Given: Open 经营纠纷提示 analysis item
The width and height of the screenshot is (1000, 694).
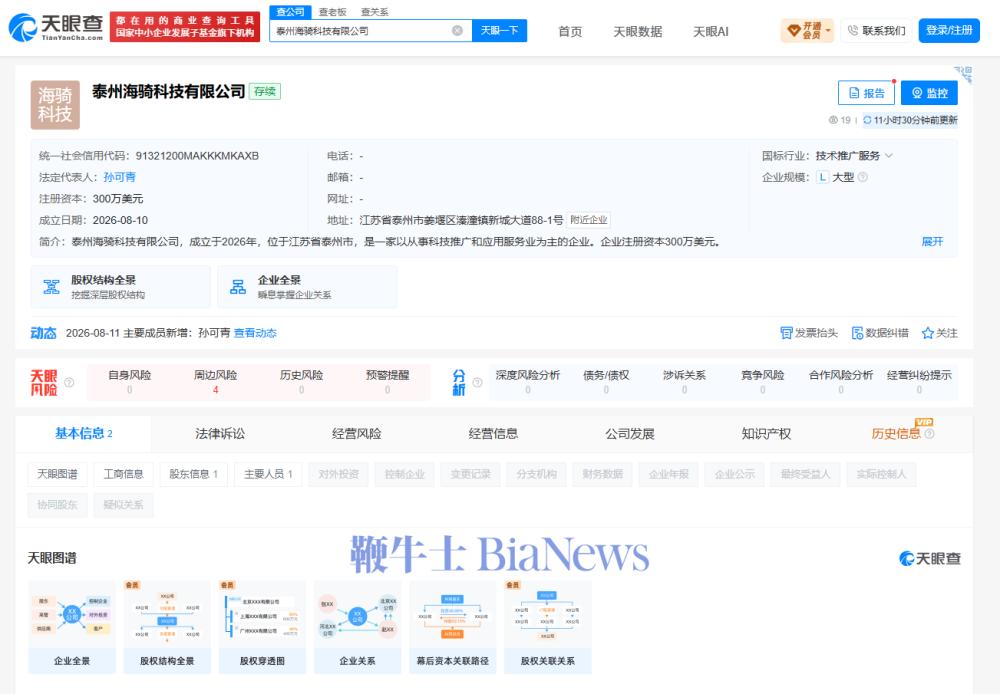Looking at the screenshot, I should click(919, 382).
